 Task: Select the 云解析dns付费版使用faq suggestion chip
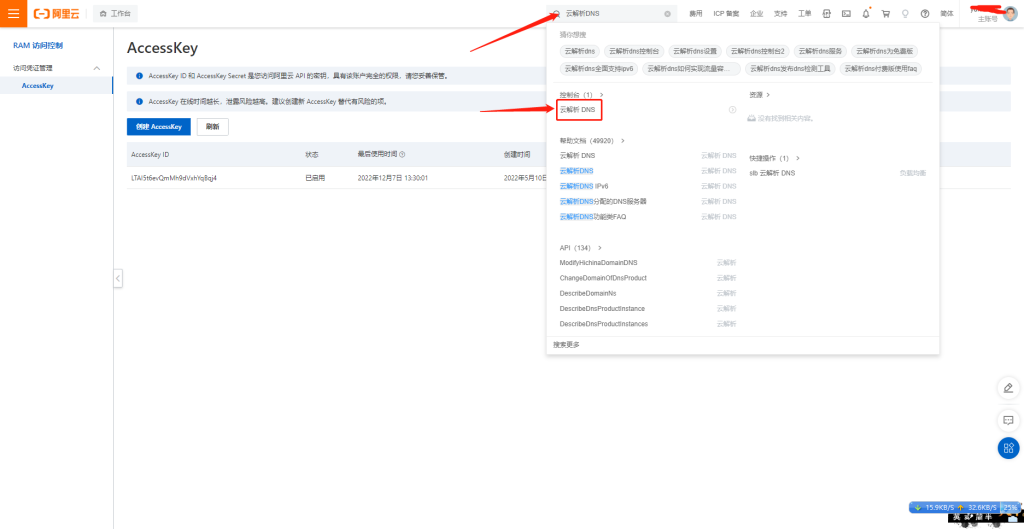(881, 68)
